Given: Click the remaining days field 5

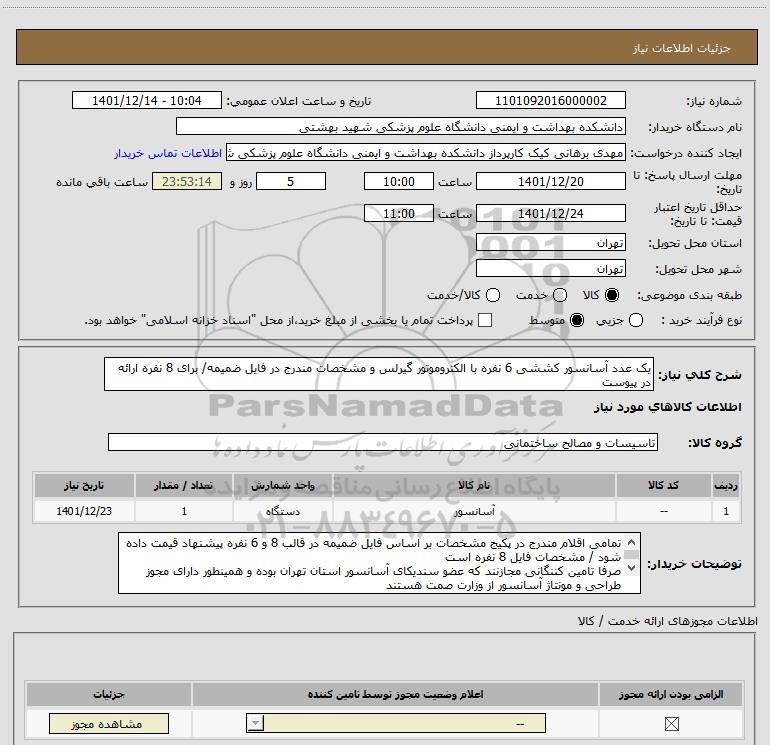Looking at the screenshot, I should (291, 181).
